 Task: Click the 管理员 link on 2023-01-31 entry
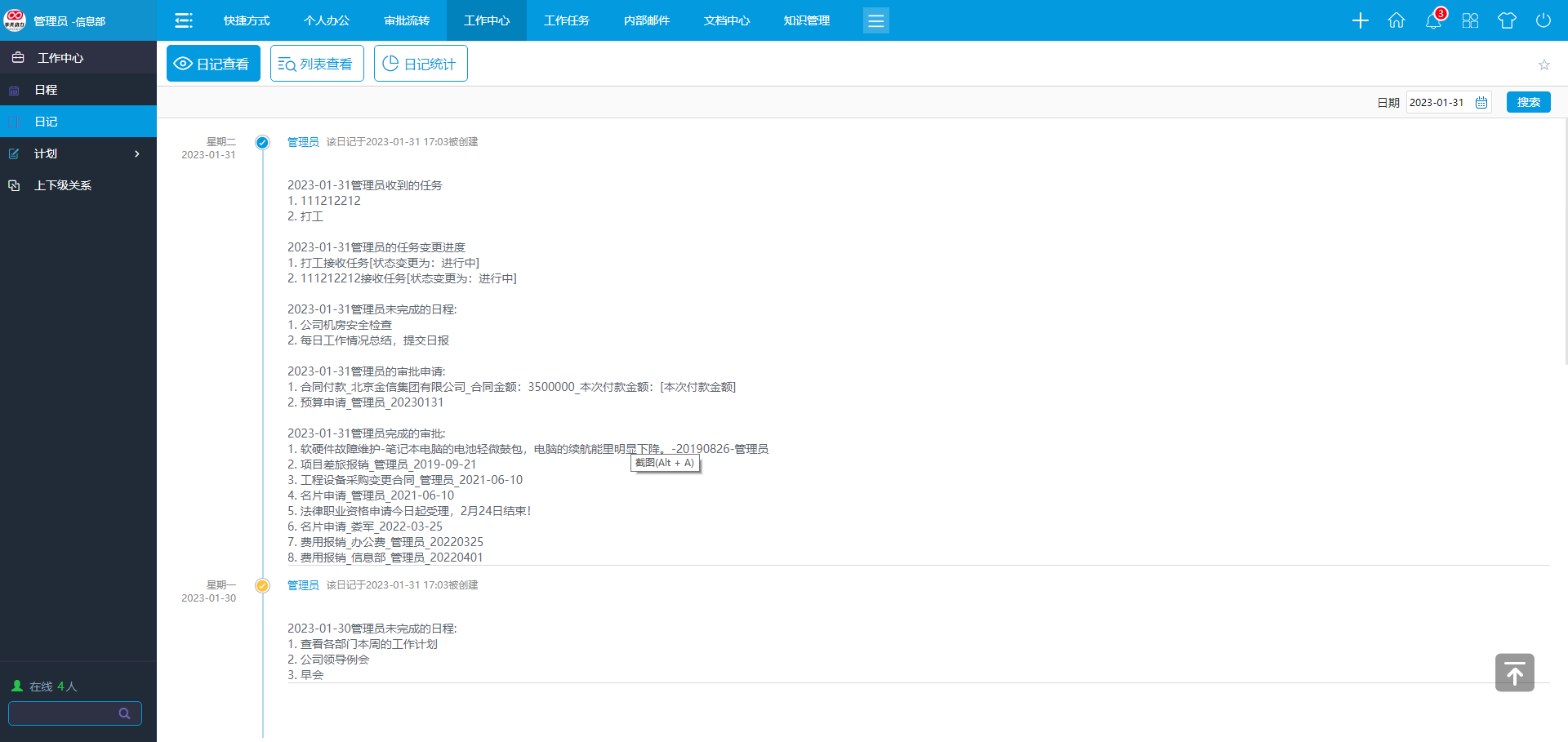[x=303, y=142]
